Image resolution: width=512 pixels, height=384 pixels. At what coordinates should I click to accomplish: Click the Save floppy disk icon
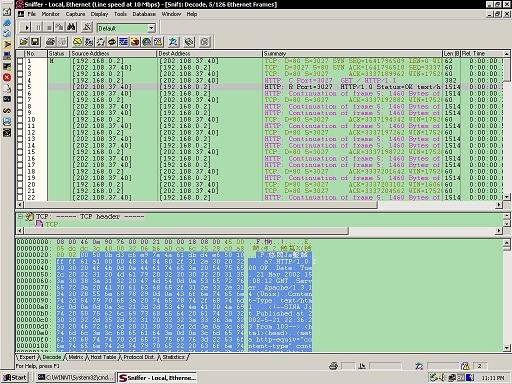tap(35, 42)
